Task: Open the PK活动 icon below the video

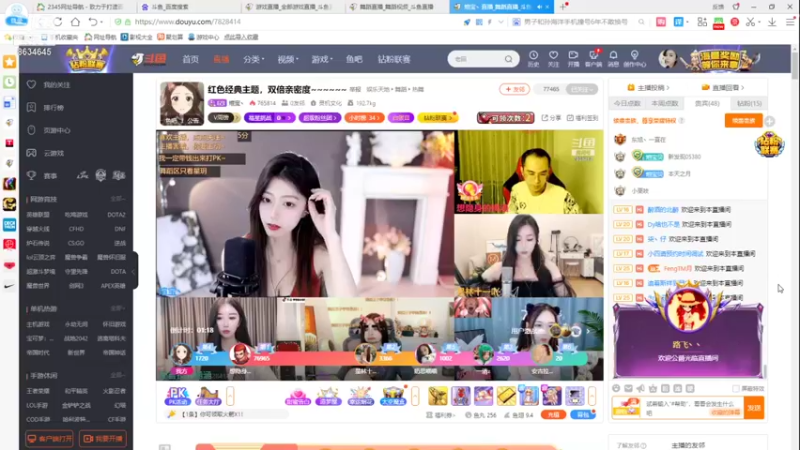Action: tap(177, 396)
